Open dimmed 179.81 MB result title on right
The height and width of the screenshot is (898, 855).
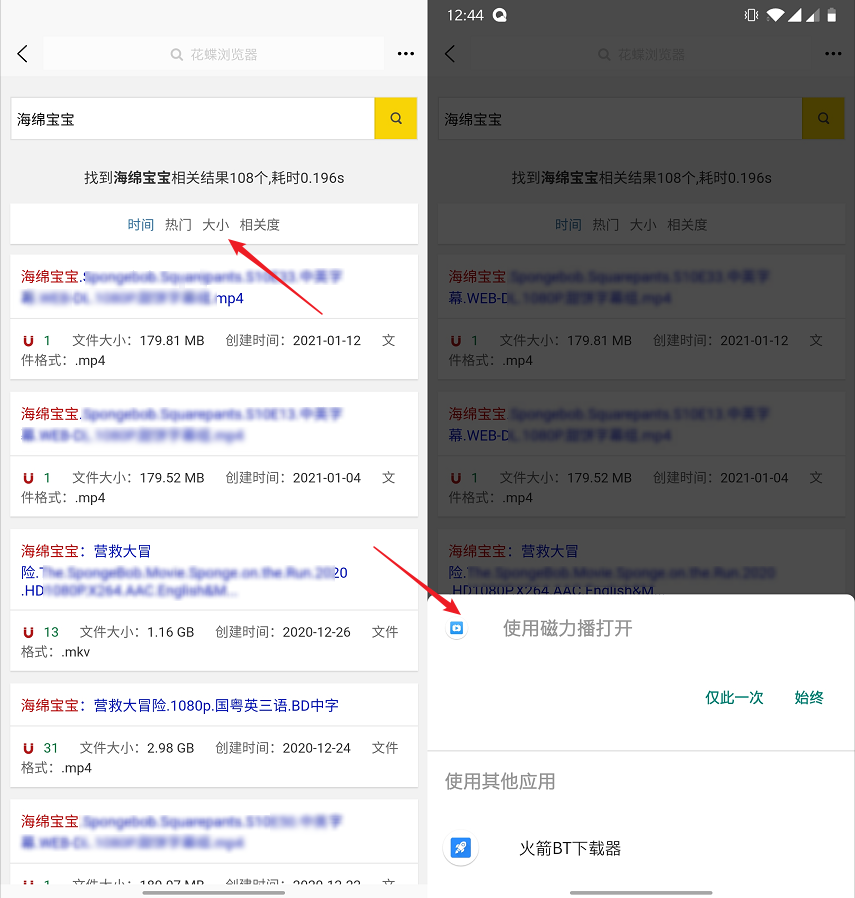click(x=609, y=287)
